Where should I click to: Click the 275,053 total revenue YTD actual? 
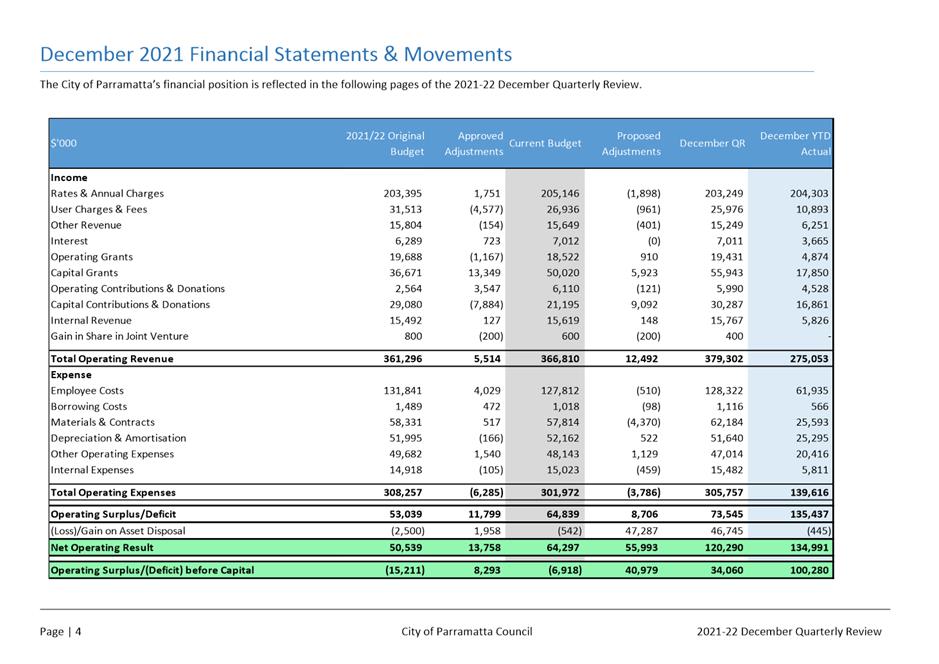pos(810,359)
